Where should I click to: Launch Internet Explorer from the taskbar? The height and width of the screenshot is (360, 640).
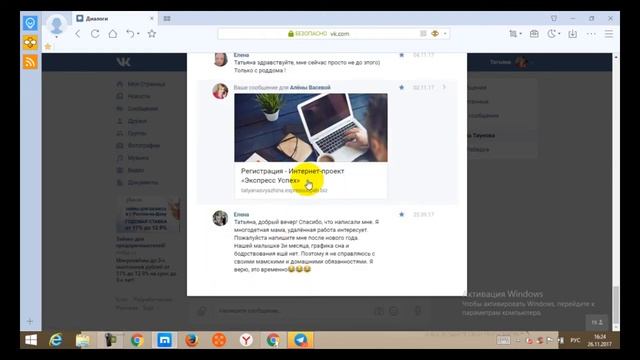pyautogui.click(x=56, y=340)
